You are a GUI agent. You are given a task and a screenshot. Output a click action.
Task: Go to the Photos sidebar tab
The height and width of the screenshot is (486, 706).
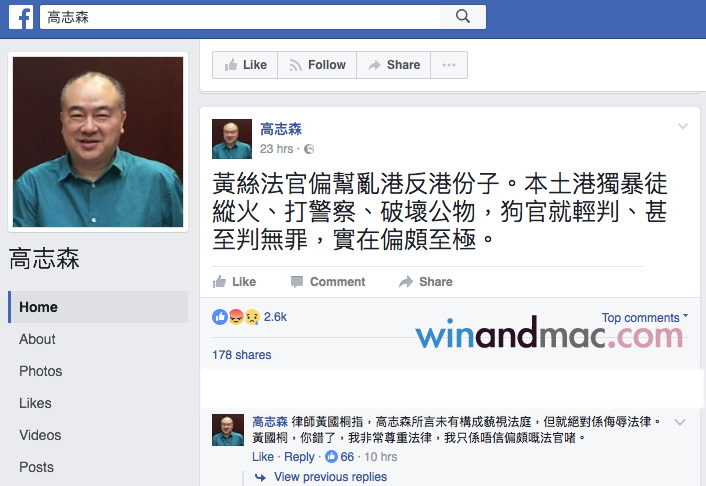(x=41, y=371)
